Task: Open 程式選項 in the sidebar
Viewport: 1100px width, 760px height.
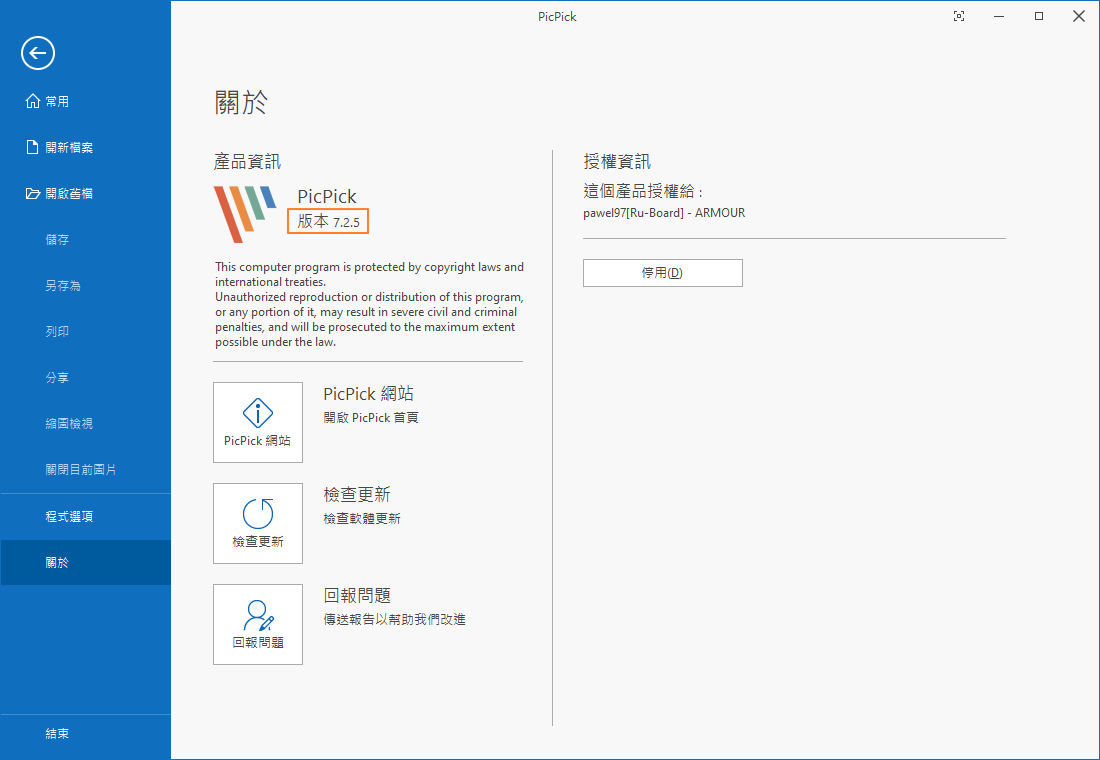Action: [86, 516]
